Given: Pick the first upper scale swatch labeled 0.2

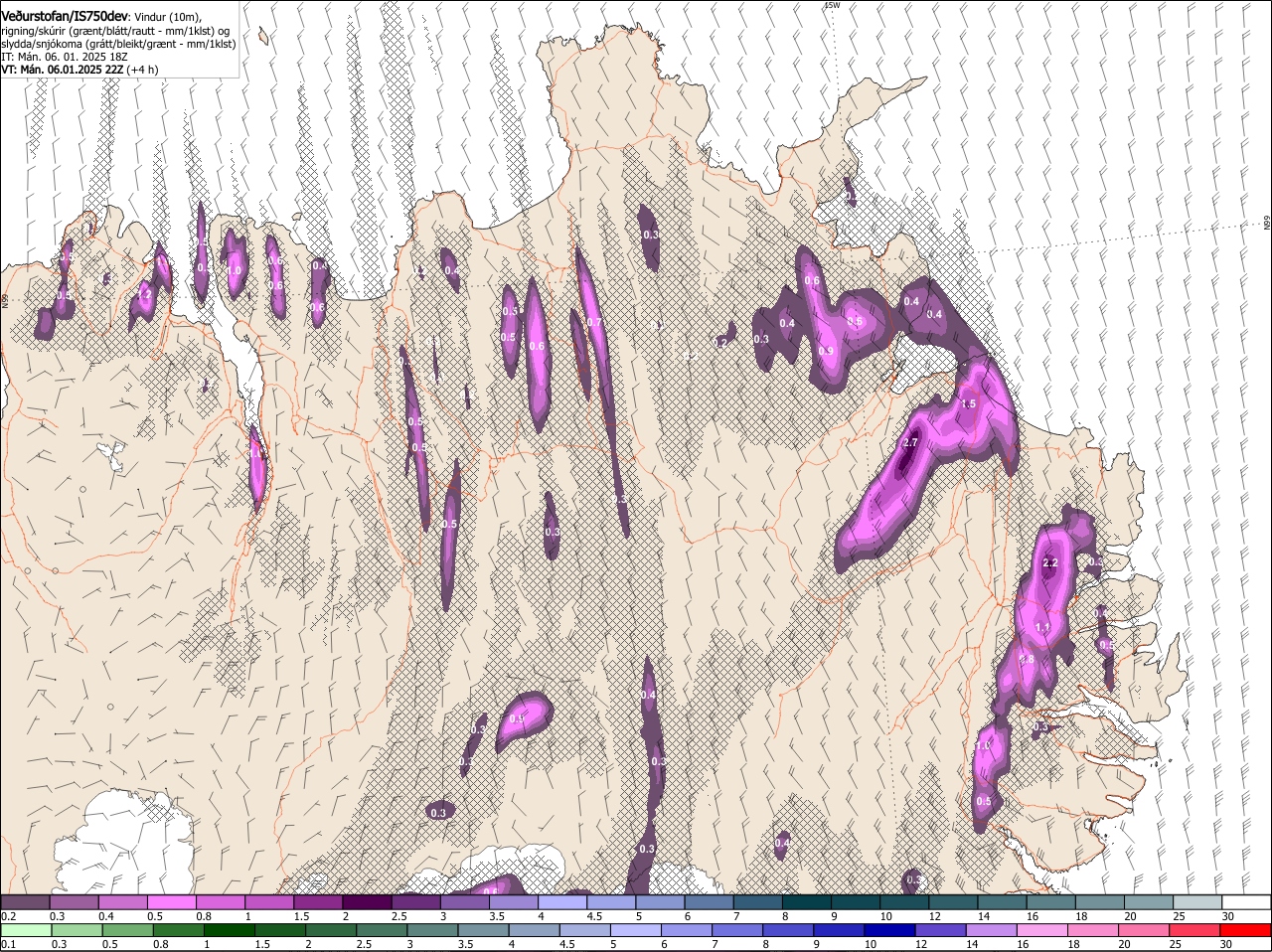Looking at the screenshot, I should click(x=25, y=902).
